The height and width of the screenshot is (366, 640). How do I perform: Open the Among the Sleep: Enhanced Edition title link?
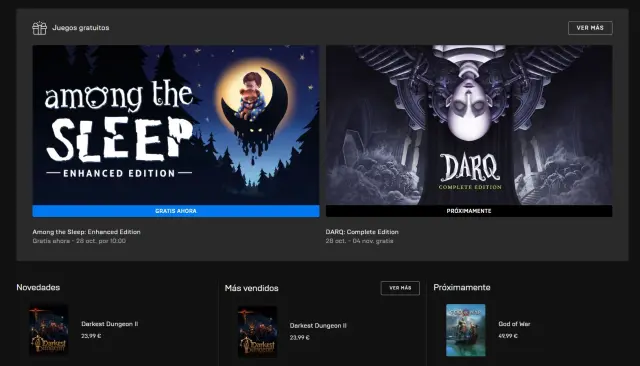tap(87, 232)
